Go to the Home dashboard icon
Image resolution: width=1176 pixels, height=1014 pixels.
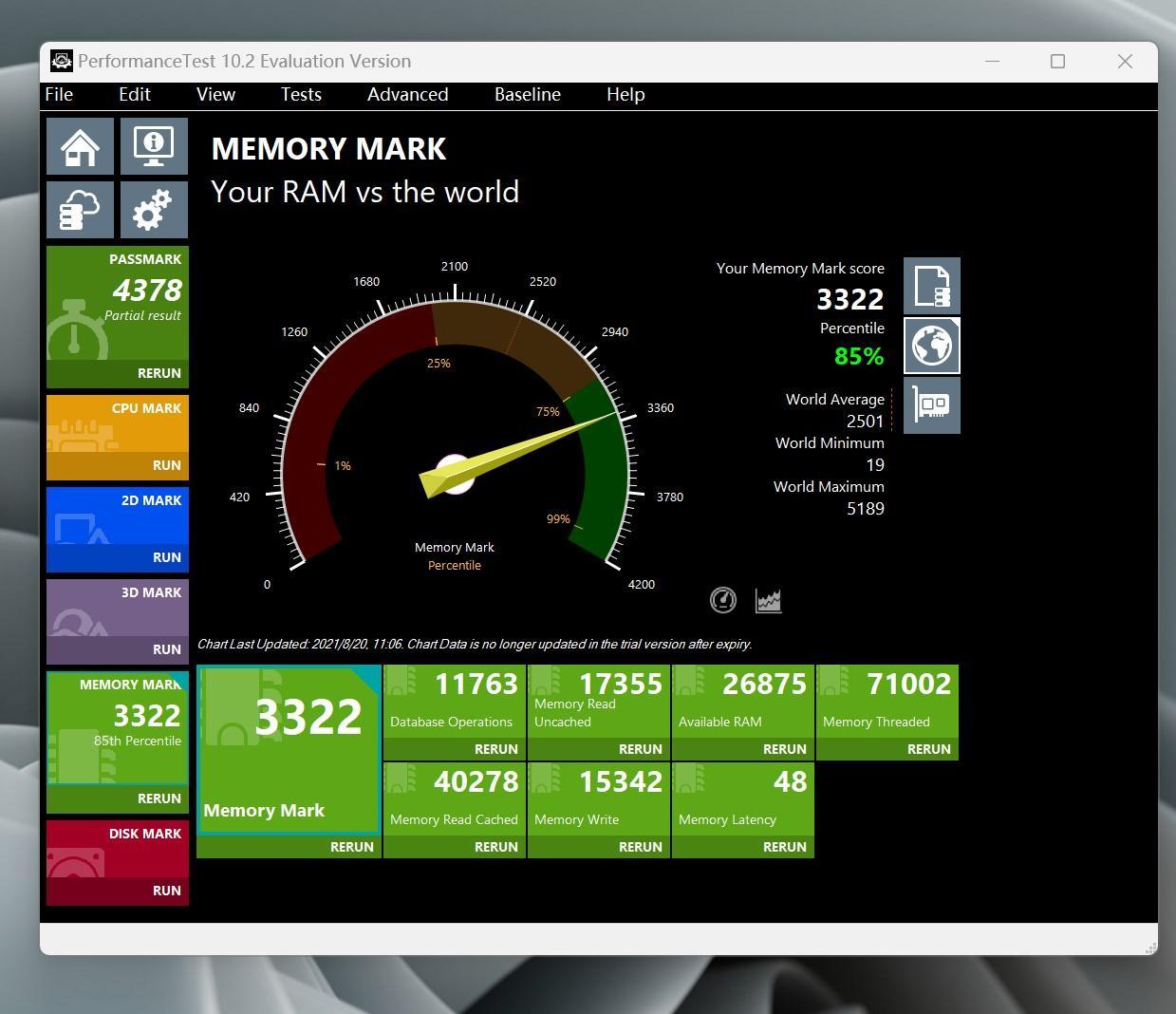pos(81,146)
